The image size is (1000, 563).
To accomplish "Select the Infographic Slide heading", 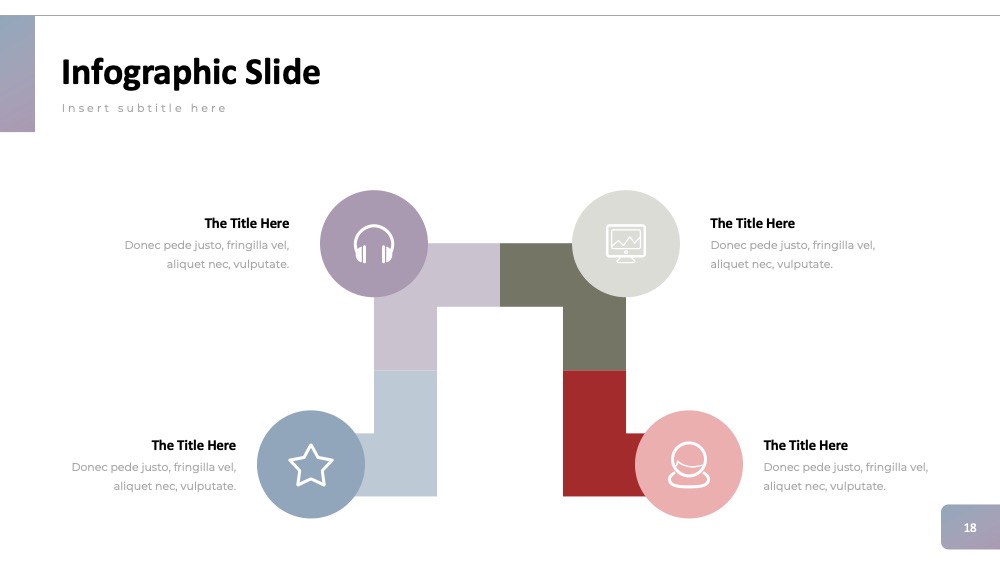I will pos(191,73).
